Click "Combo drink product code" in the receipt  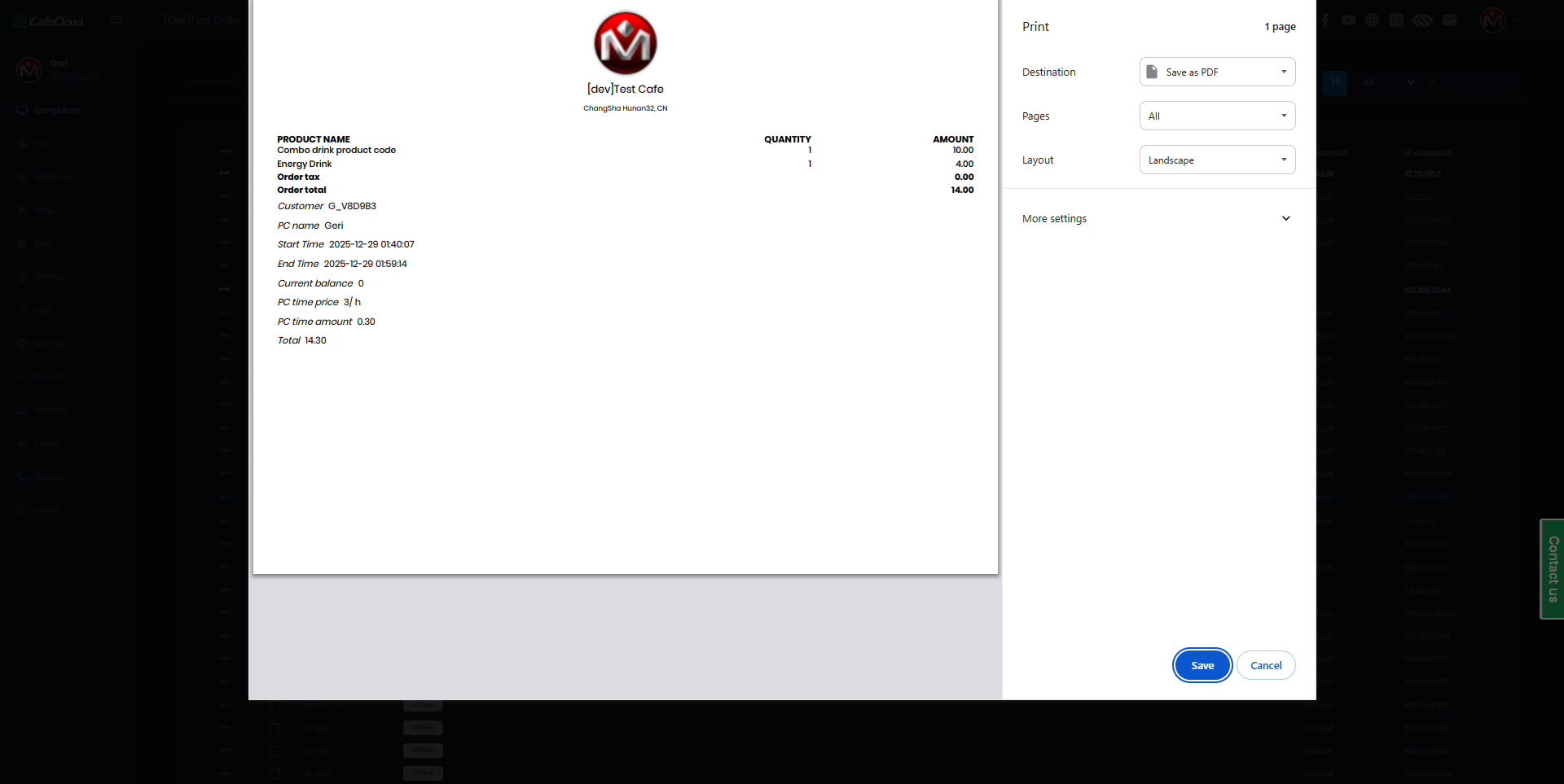point(336,151)
